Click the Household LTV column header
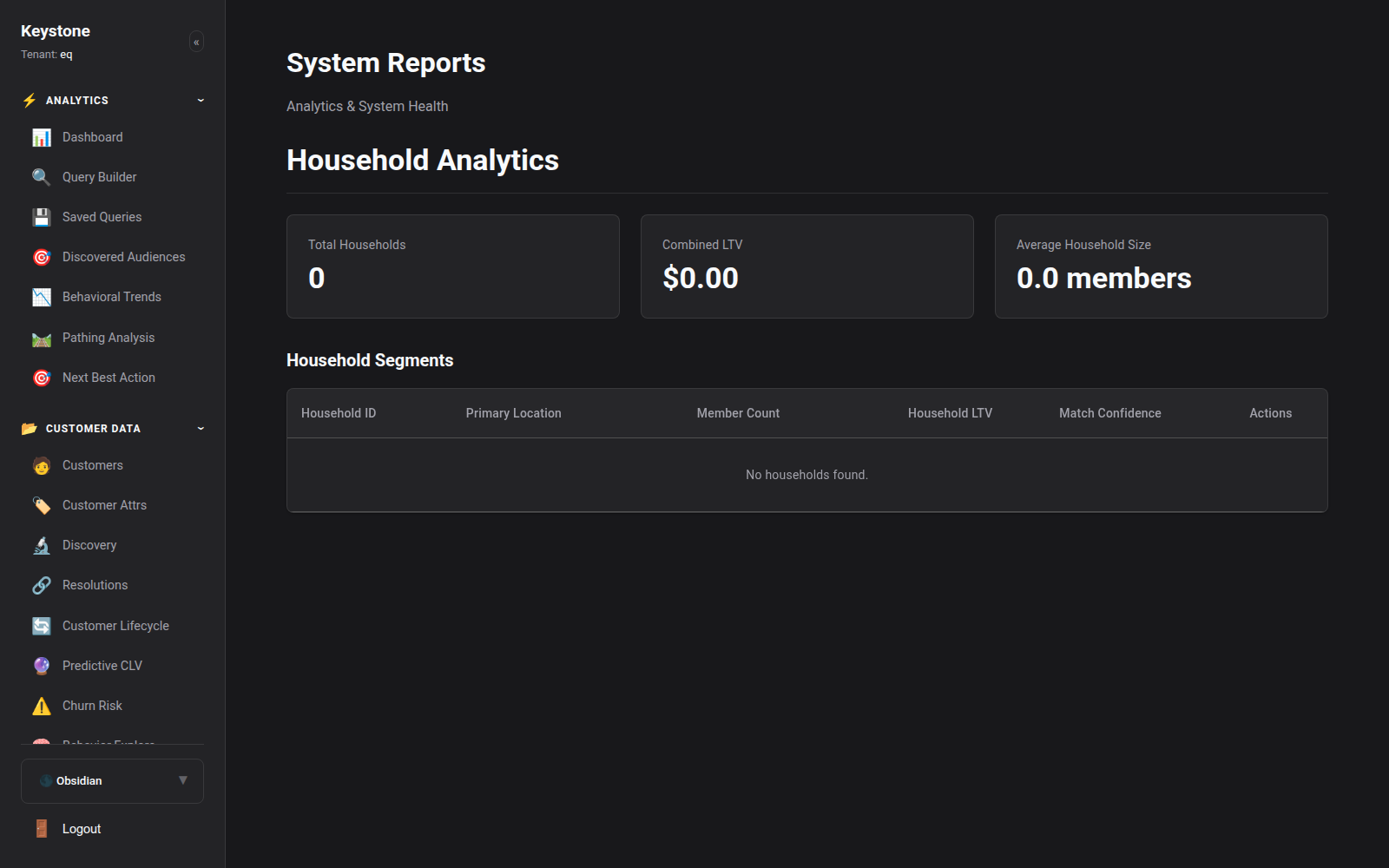The image size is (1389, 868). 950,413
